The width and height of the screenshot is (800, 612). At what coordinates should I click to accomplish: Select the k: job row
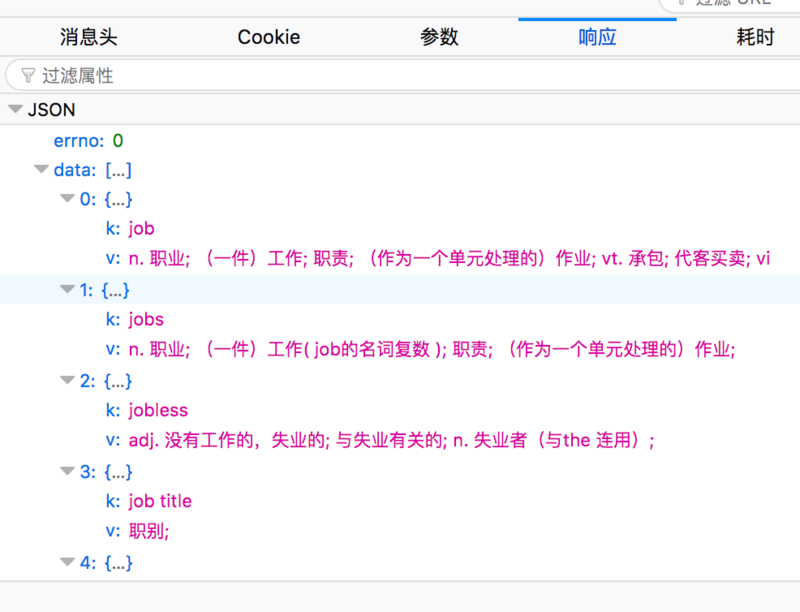click(400, 228)
